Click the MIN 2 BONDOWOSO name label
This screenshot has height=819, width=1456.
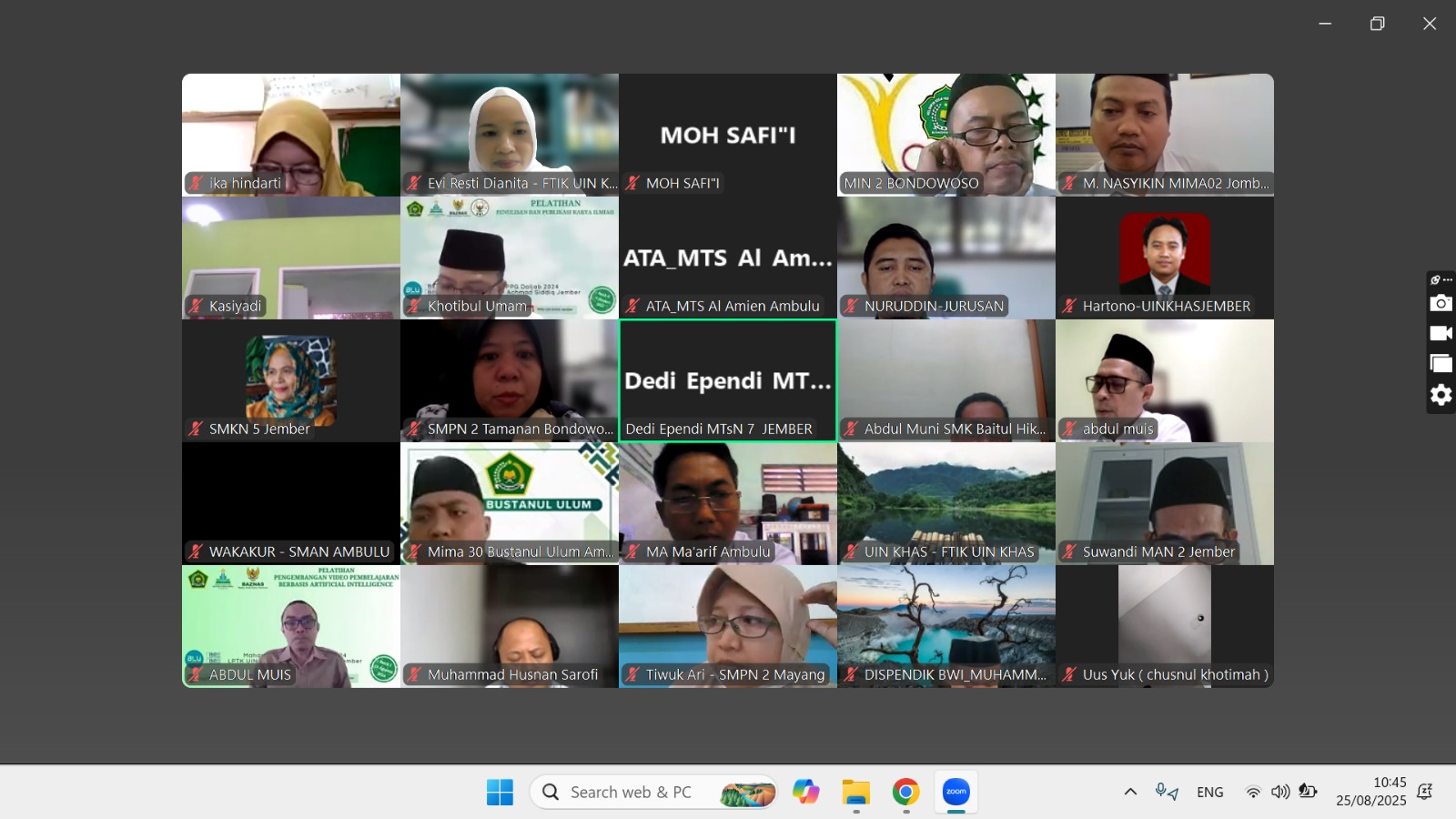pyautogui.click(x=911, y=183)
